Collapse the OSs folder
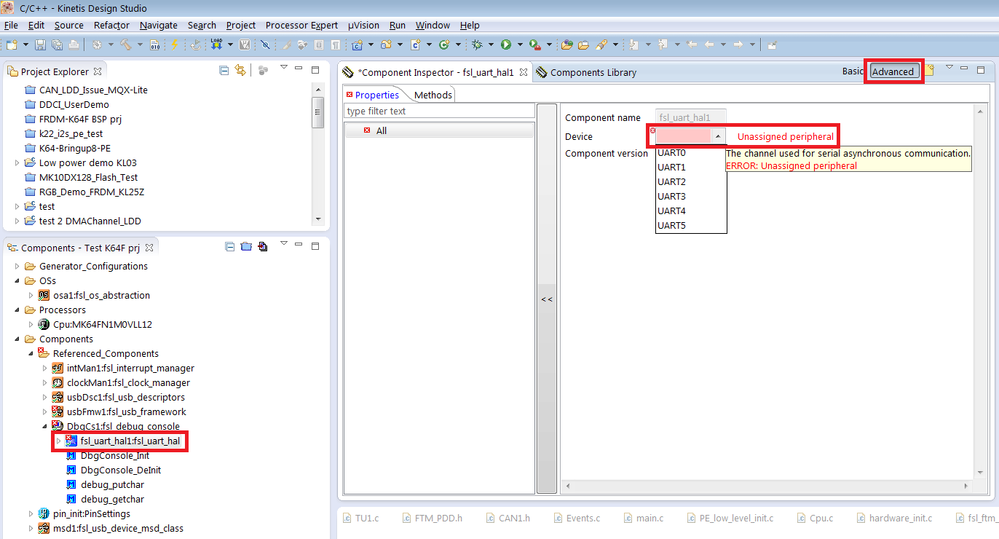999x539 pixels. 17,281
